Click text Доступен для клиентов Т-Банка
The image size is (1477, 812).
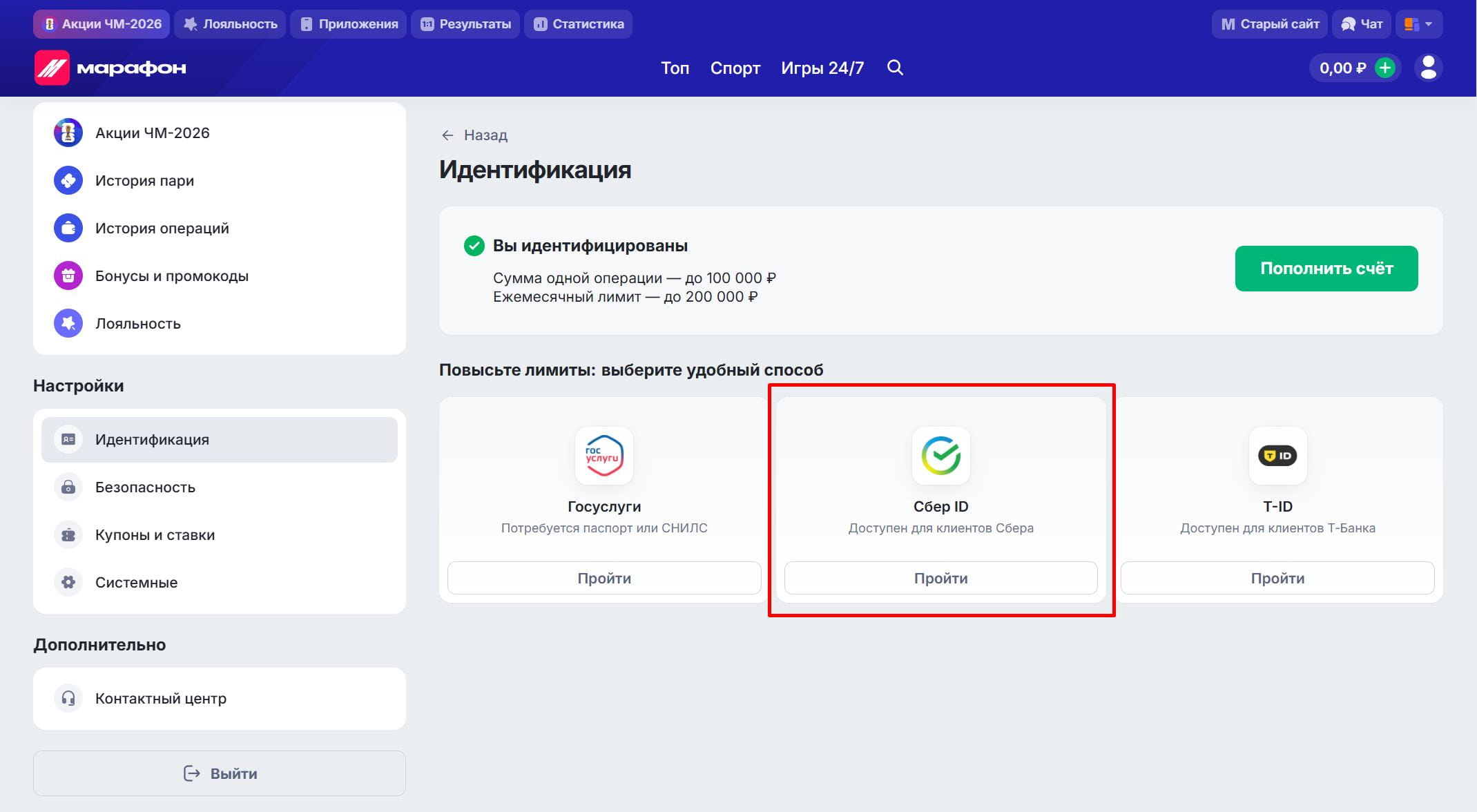1277,528
